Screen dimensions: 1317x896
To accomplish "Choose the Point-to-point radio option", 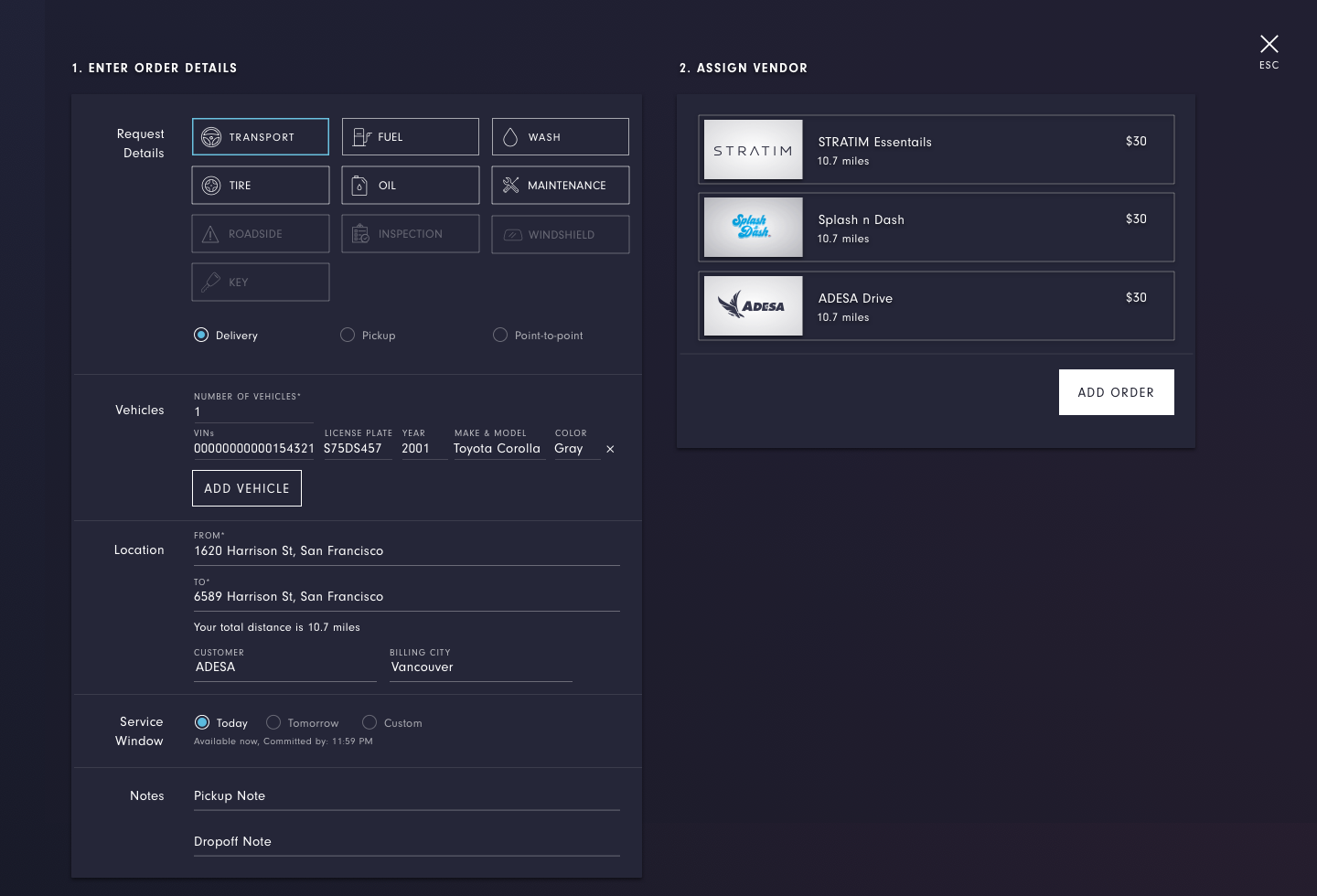I will 500,335.
